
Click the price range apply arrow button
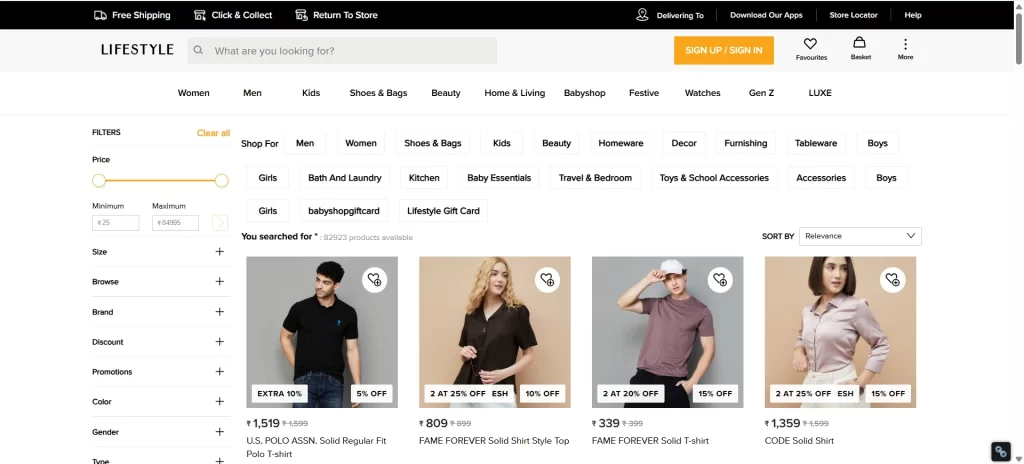[220, 223]
